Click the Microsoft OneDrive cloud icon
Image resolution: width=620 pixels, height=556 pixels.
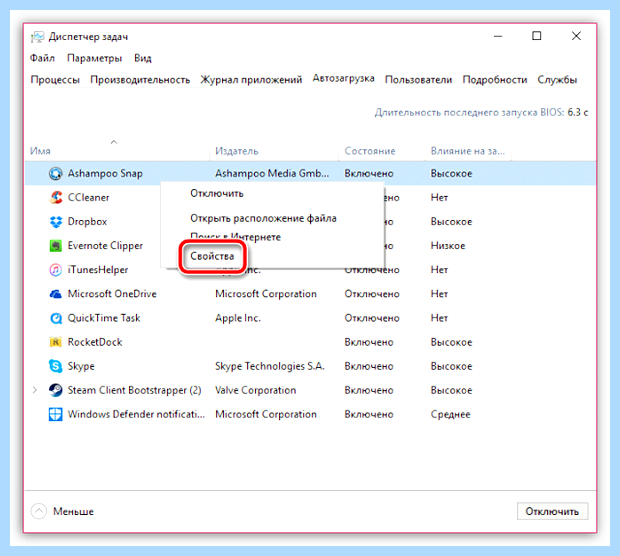pos(55,294)
